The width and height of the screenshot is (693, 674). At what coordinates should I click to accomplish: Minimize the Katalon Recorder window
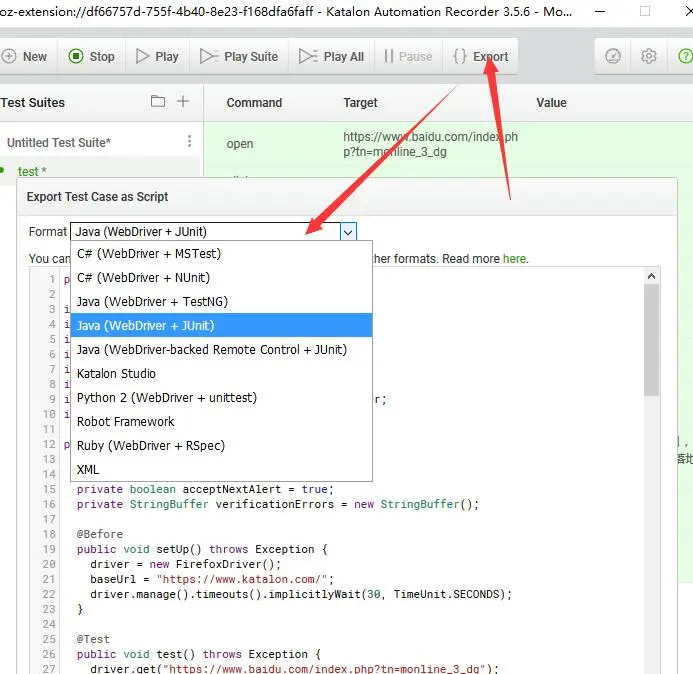click(x=600, y=11)
